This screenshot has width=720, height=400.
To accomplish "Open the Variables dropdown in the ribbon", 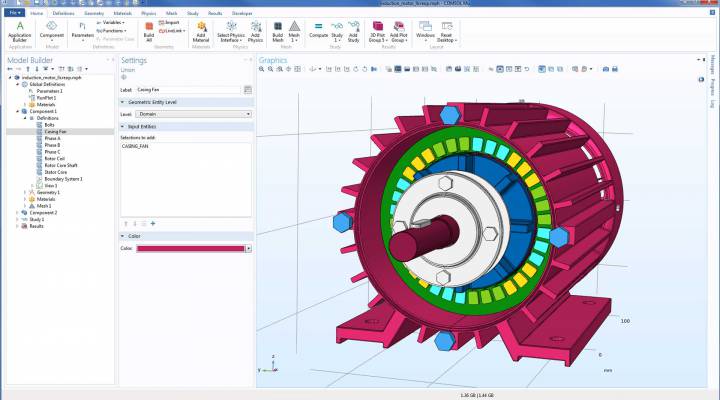I will pos(112,21).
